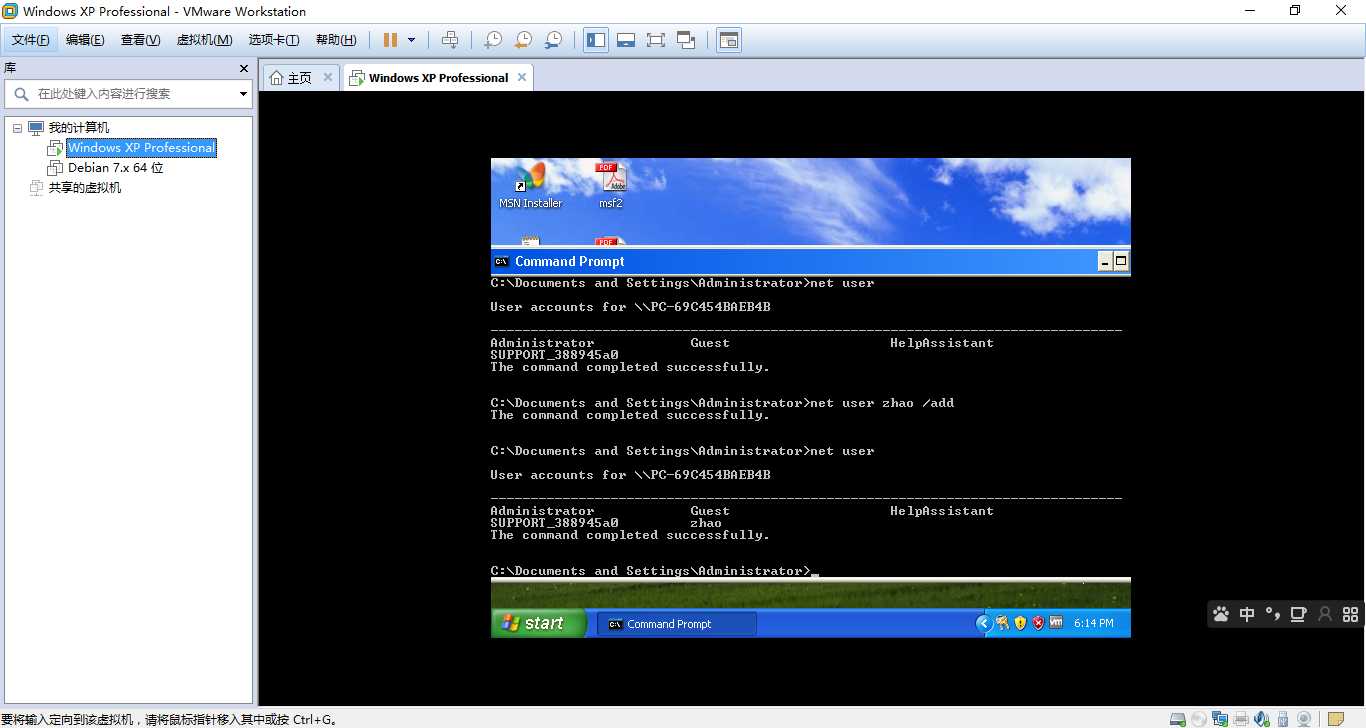
Task: Open the IME toolbox grid icon
Action: 1351,614
